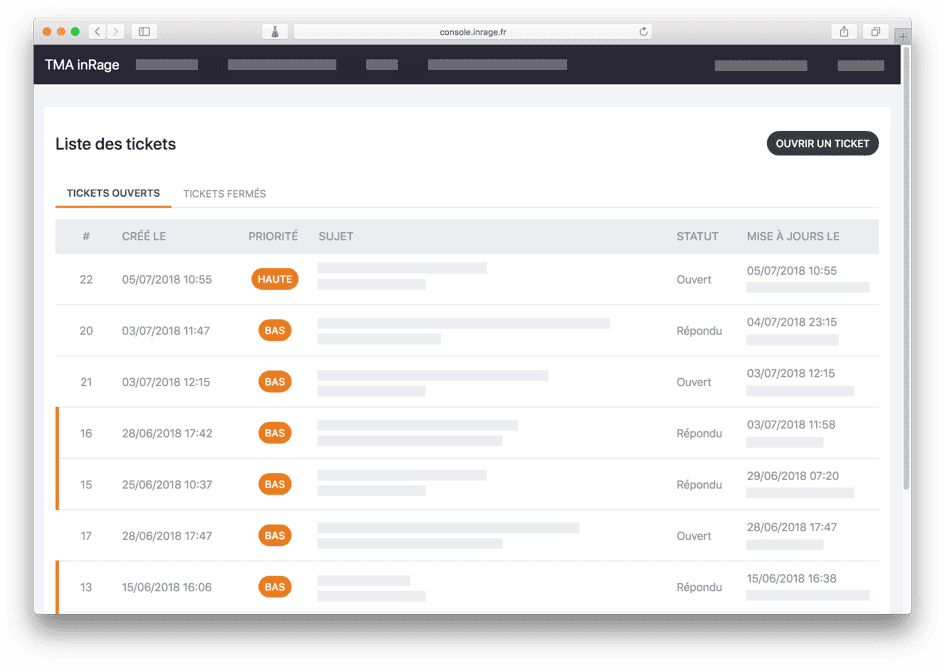Click update date 29/06/2018 07:20
Viewport: 945px width, 666px height.
[x=793, y=476]
